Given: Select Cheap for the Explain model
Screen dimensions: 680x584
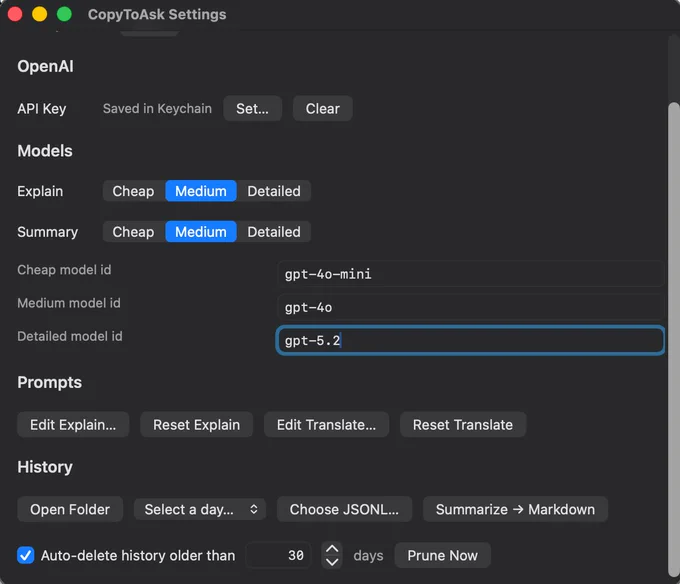Looking at the screenshot, I should [134, 191].
